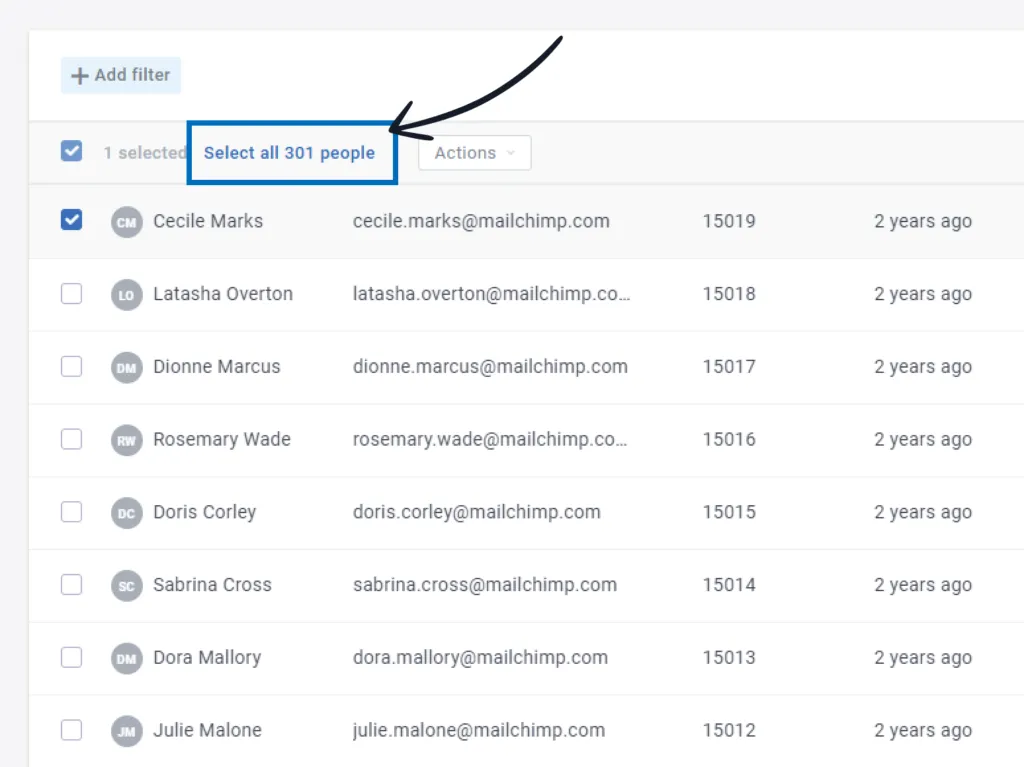Click the CM avatar for Cecile Marks
This screenshot has height=767, width=1024.
click(127, 222)
